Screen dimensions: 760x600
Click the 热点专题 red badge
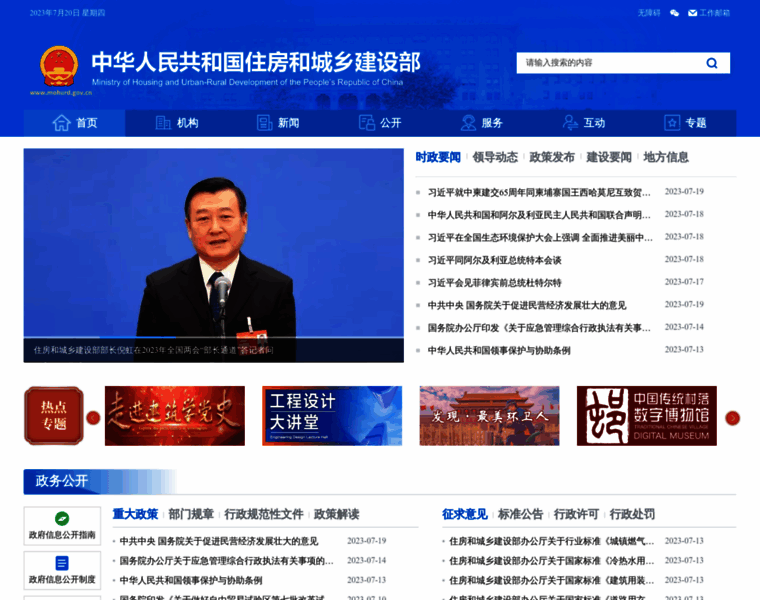(54, 416)
